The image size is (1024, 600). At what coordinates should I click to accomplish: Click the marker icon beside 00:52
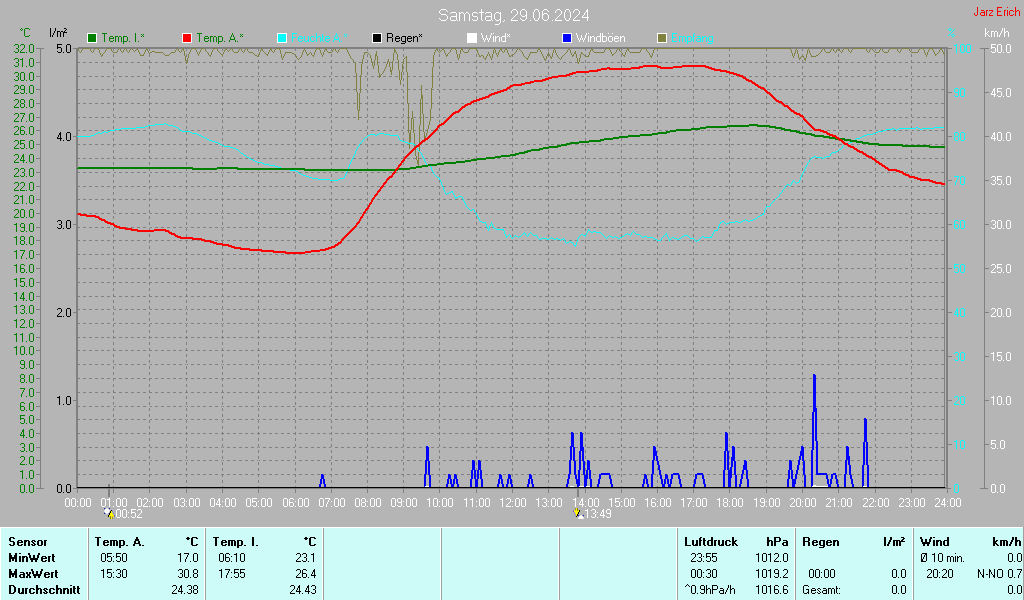[x=108, y=513]
